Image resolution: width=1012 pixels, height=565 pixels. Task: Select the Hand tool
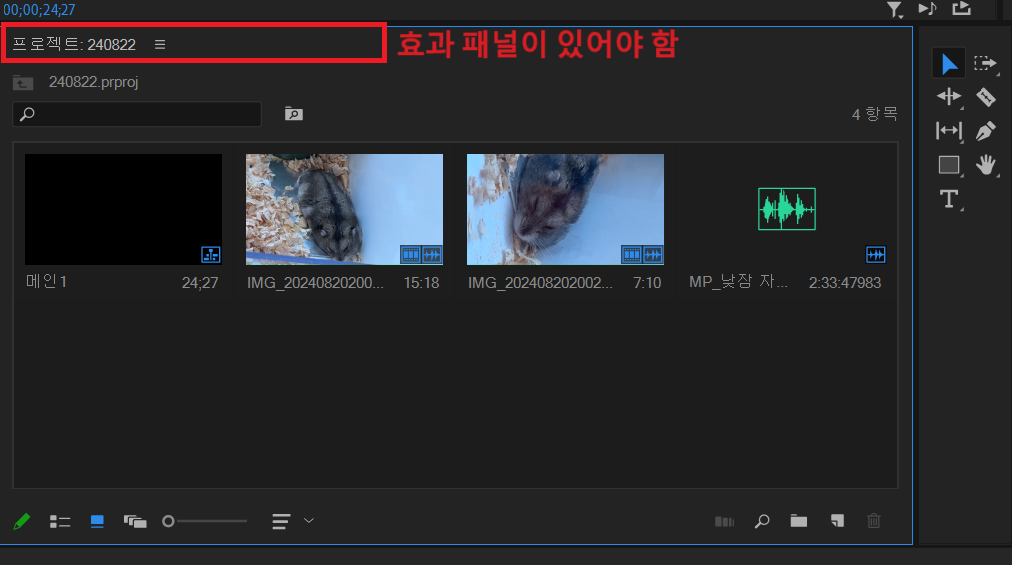[986, 165]
